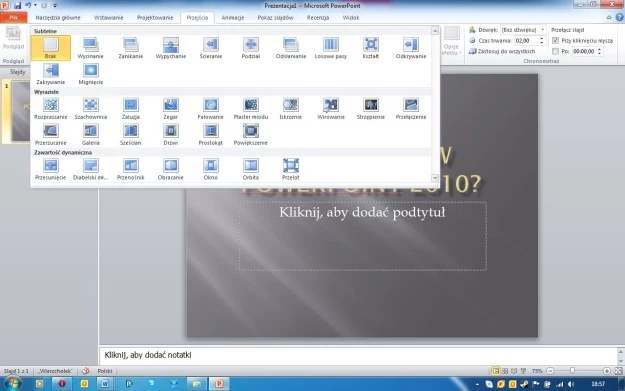
Task: Click the Podgląd preview button
Action: pyautogui.click(x=13, y=38)
